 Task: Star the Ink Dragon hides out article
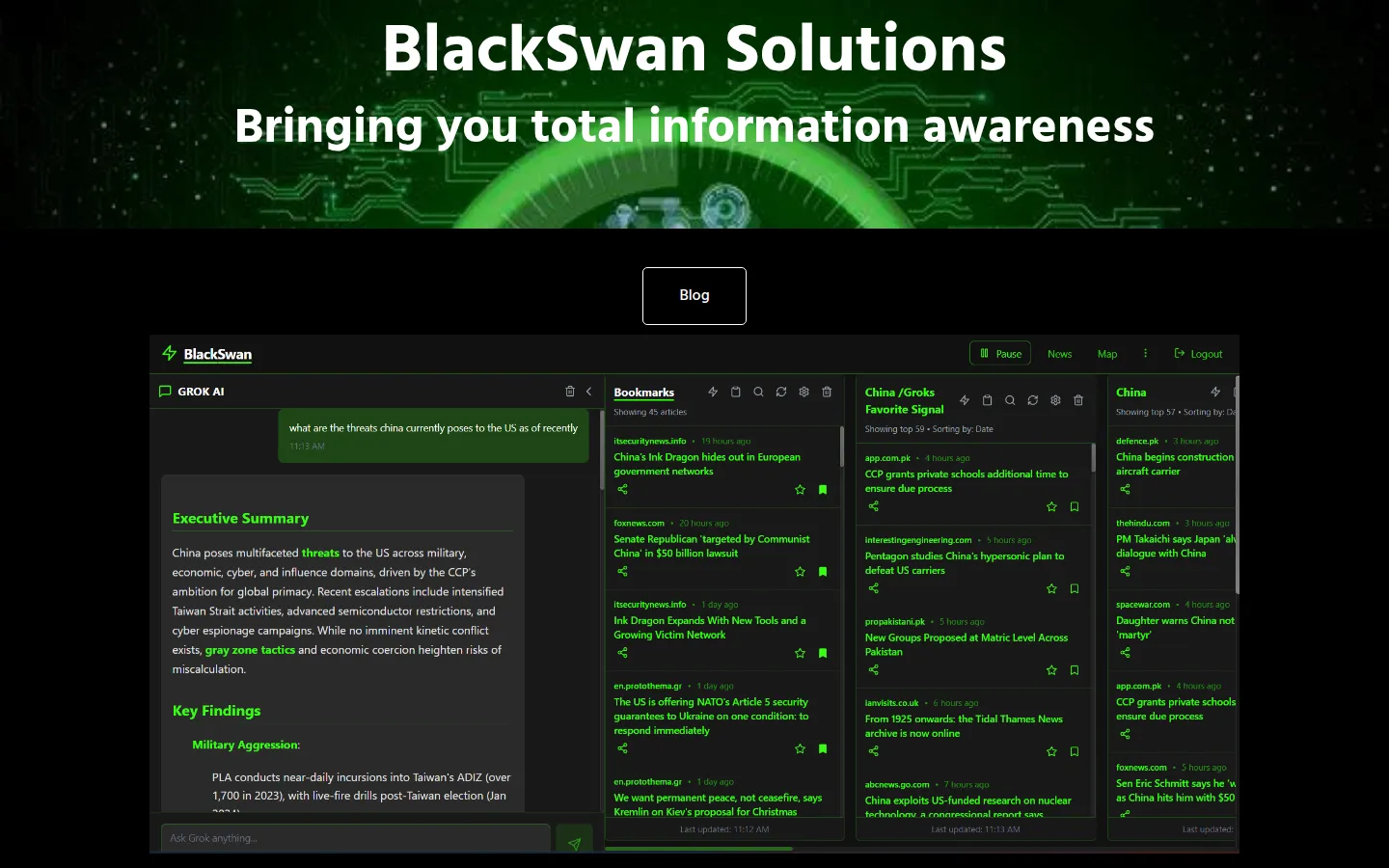(x=800, y=490)
